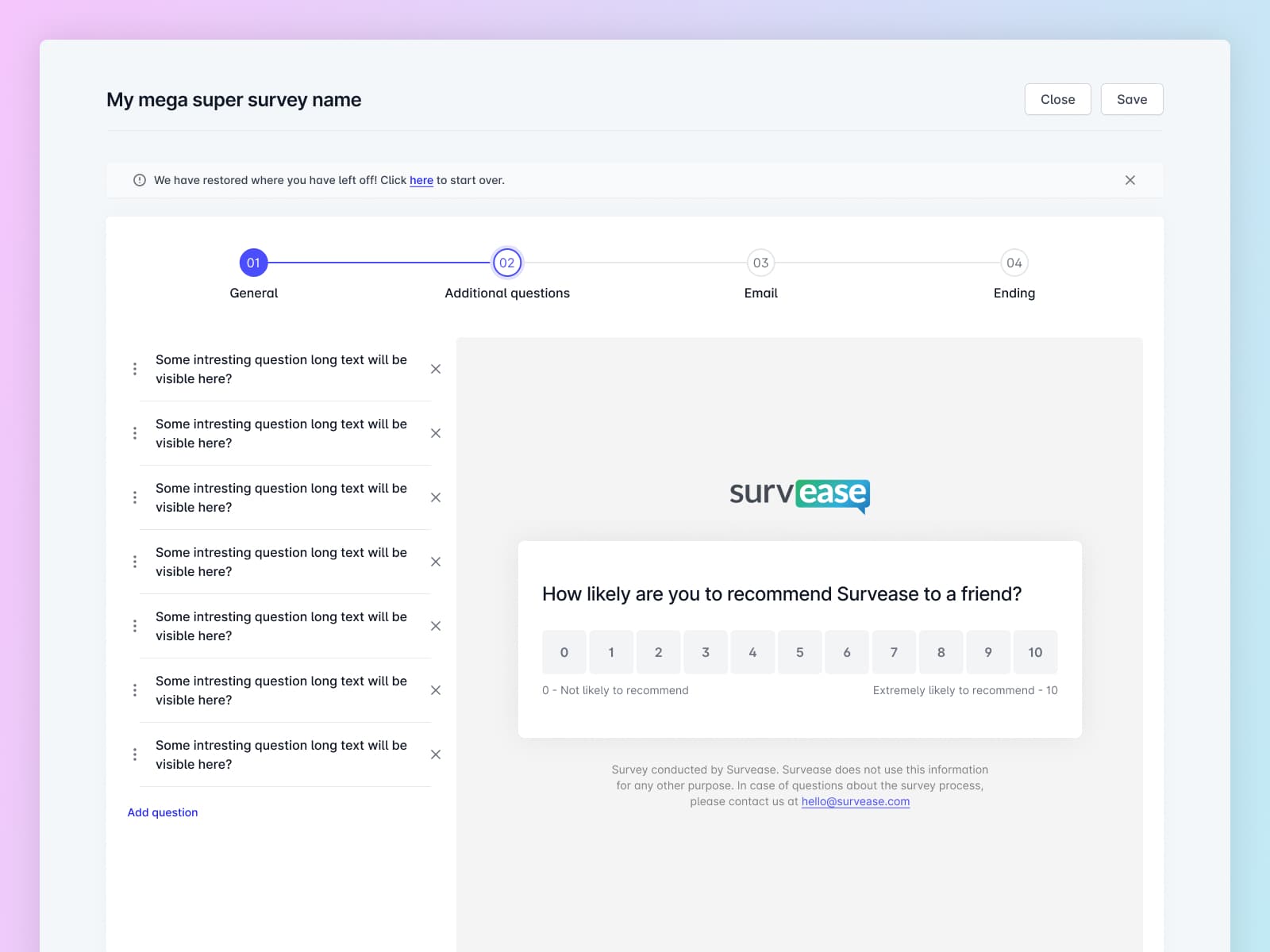Screen dimensions: 1270x952
Task: Select rating 0 on recommendation scale
Action: [564, 652]
